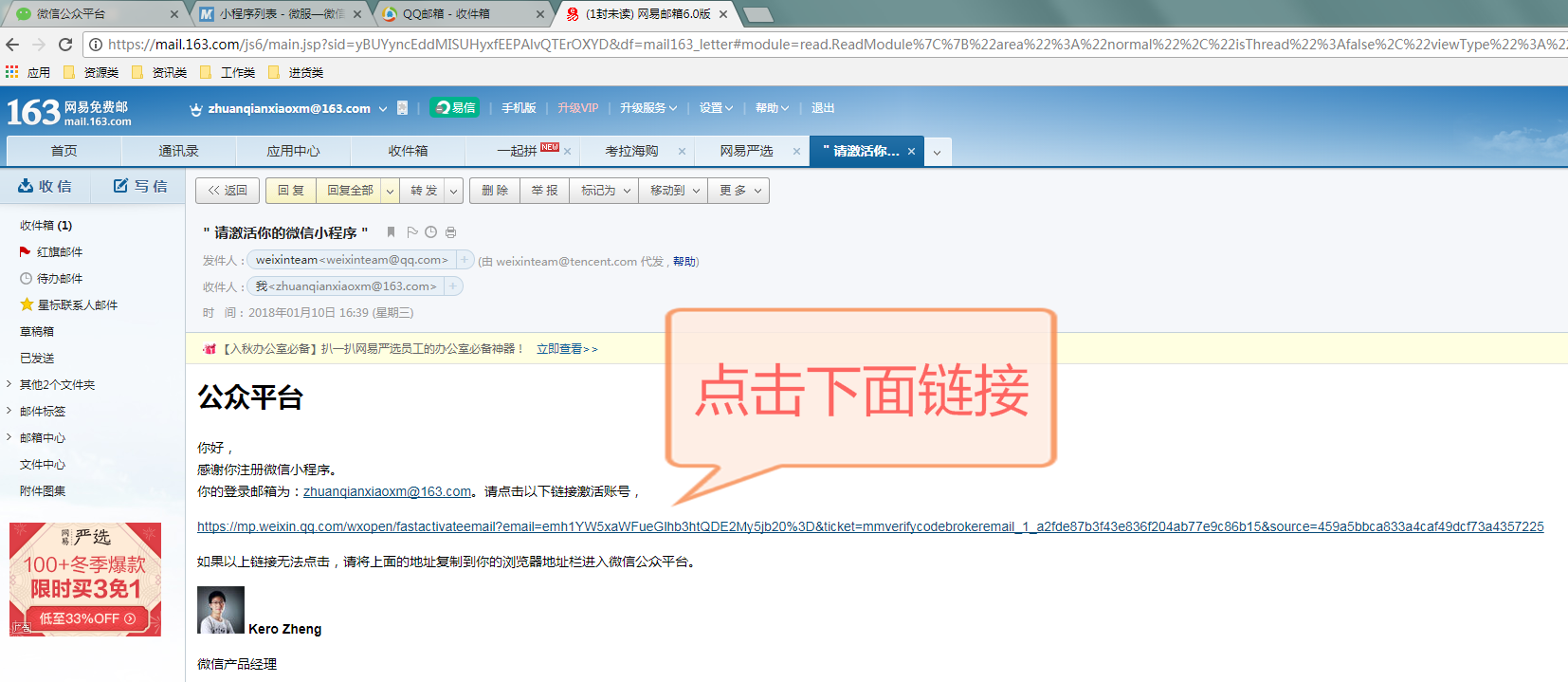Open 收信 (receive mail) in the sidebar
The width and height of the screenshot is (1568, 682).
tap(46, 186)
